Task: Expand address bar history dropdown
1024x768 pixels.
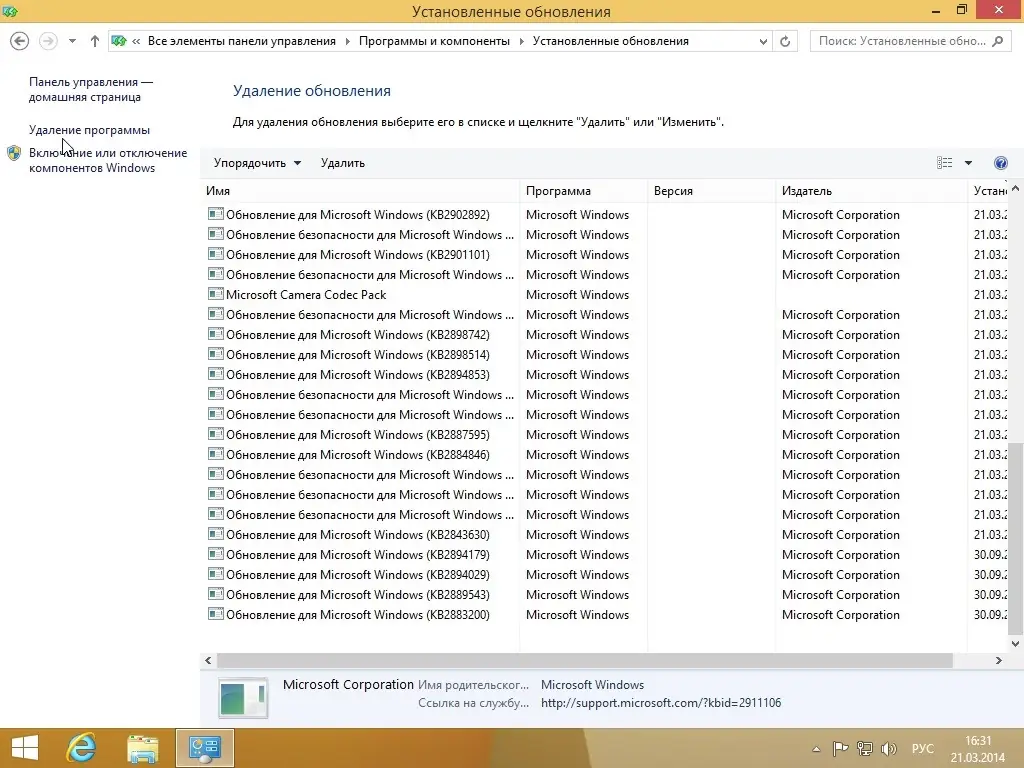Action: coord(763,41)
